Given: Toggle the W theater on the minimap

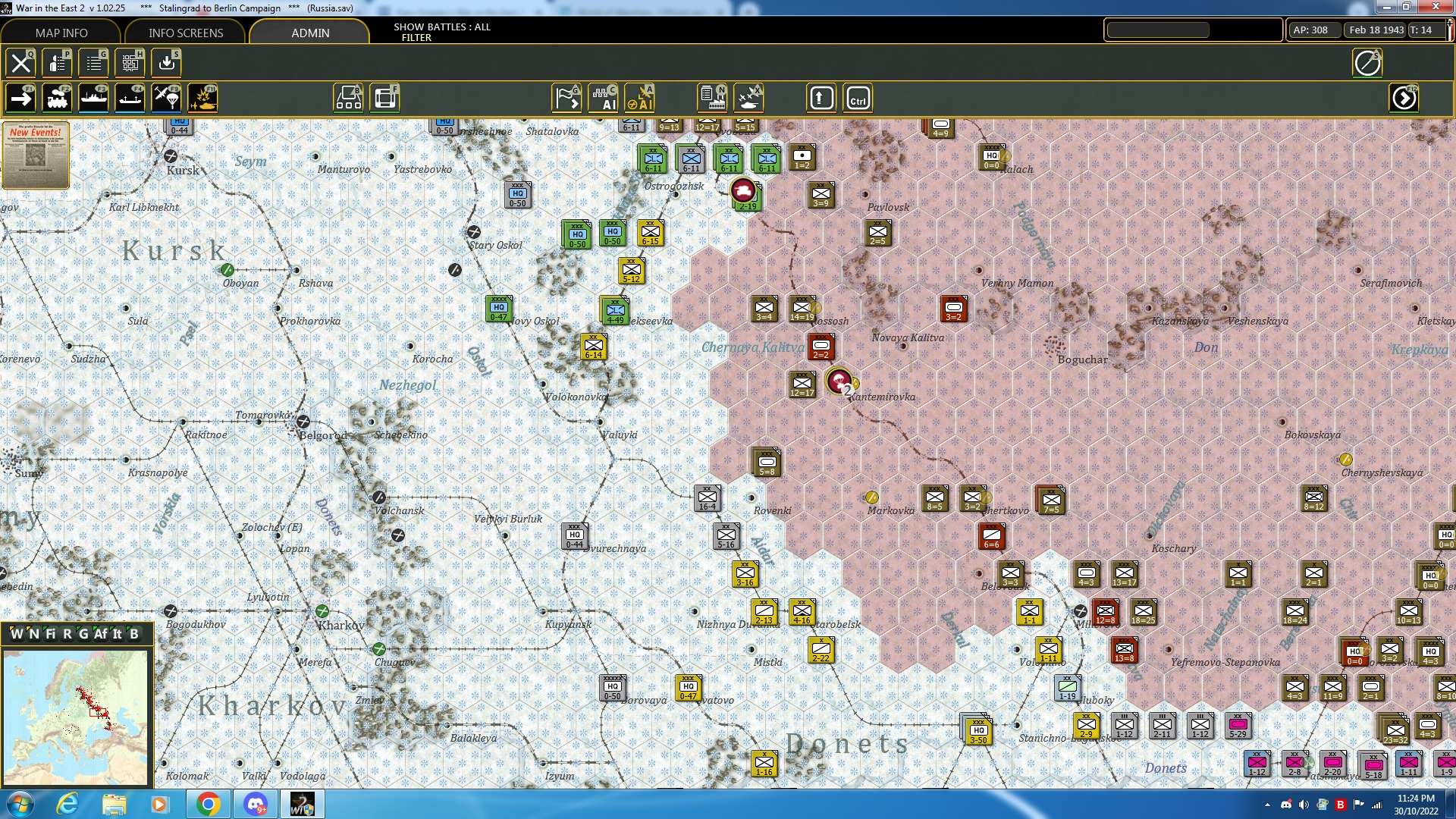Looking at the screenshot, I should [x=17, y=634].
